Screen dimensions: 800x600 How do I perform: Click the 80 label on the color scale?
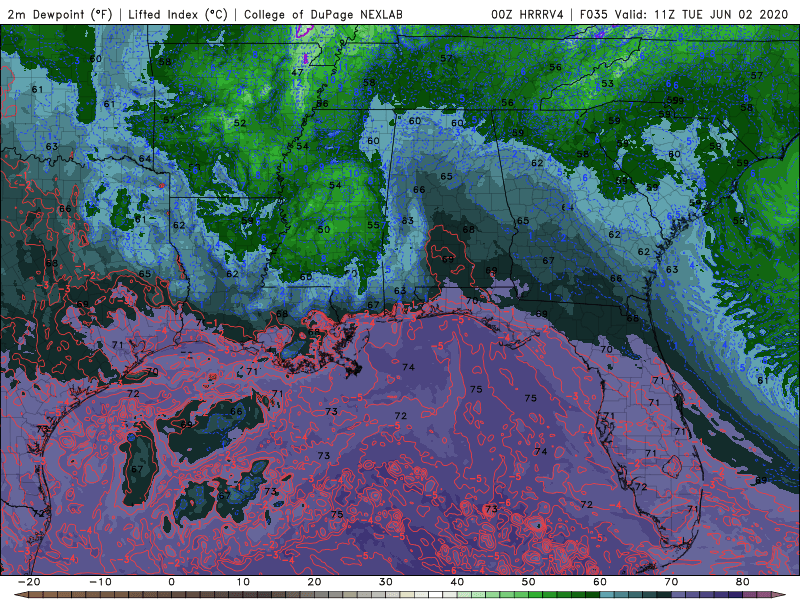pos(742,582)
